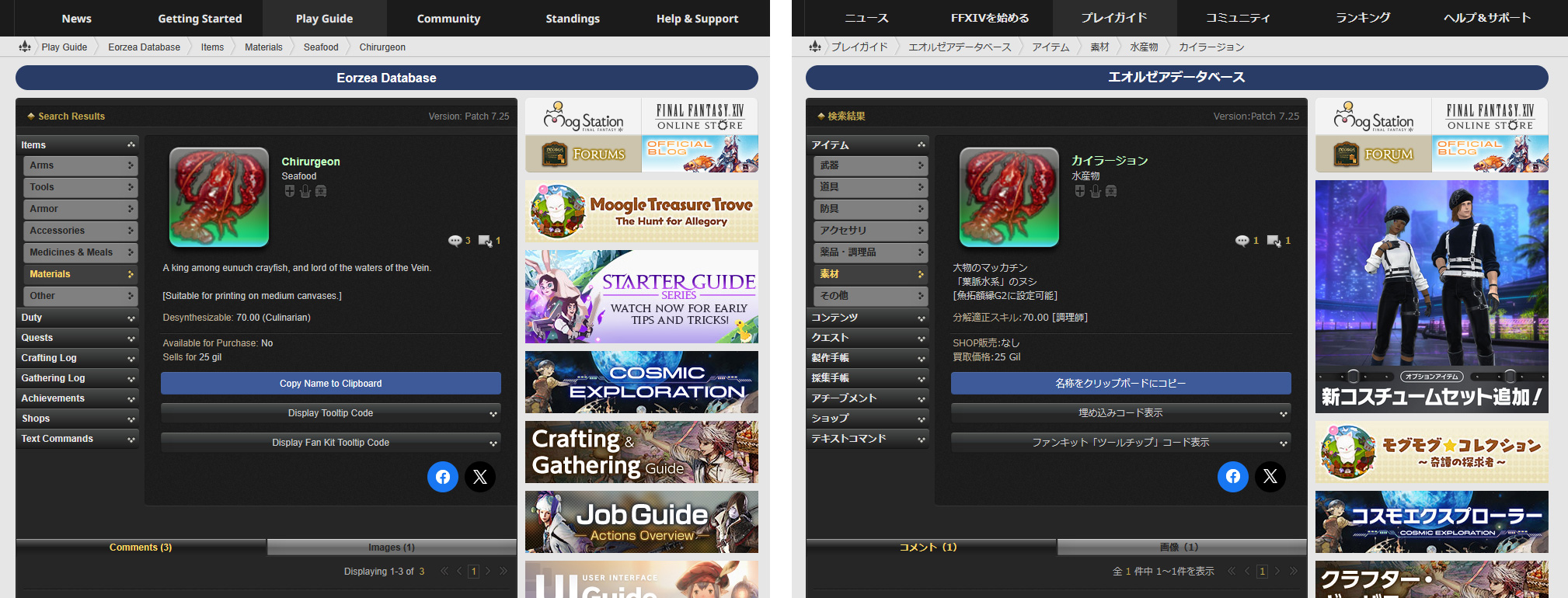Click Copy Name to Clipboard button
Viewport: 1568px width, 598px height.
[331, 384]
